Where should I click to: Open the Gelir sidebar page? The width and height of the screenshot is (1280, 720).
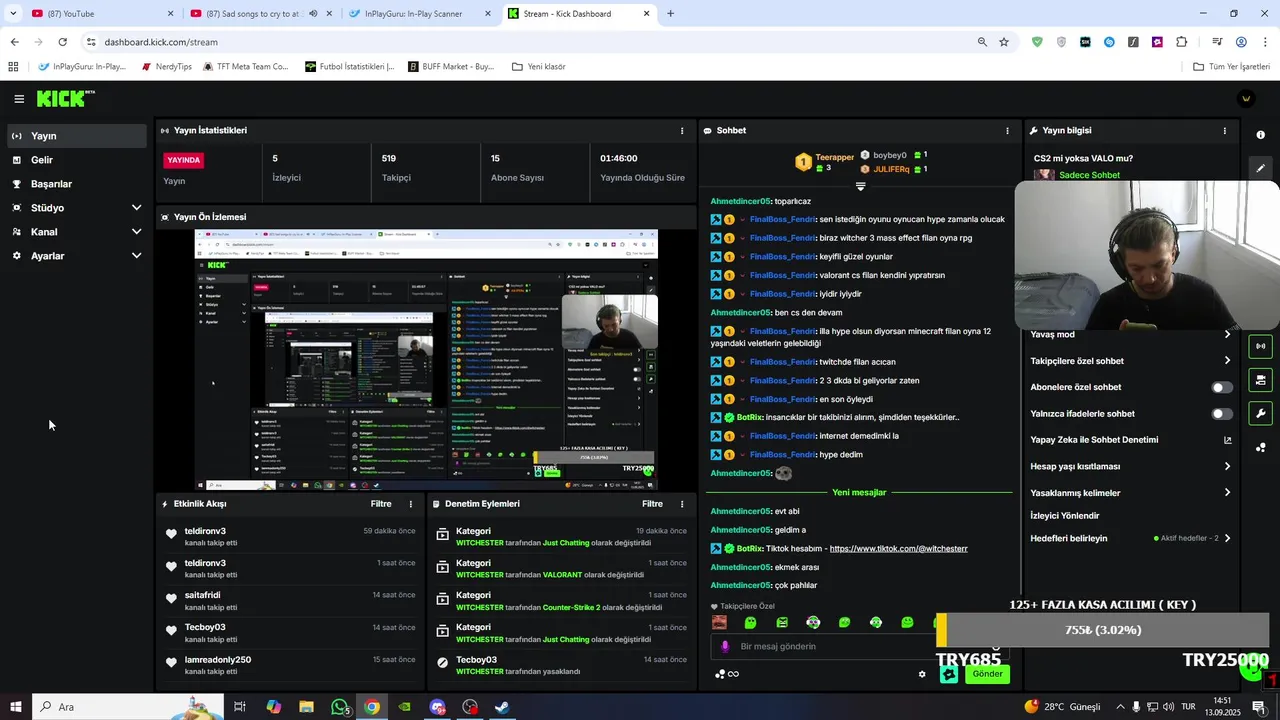point(77,160)
